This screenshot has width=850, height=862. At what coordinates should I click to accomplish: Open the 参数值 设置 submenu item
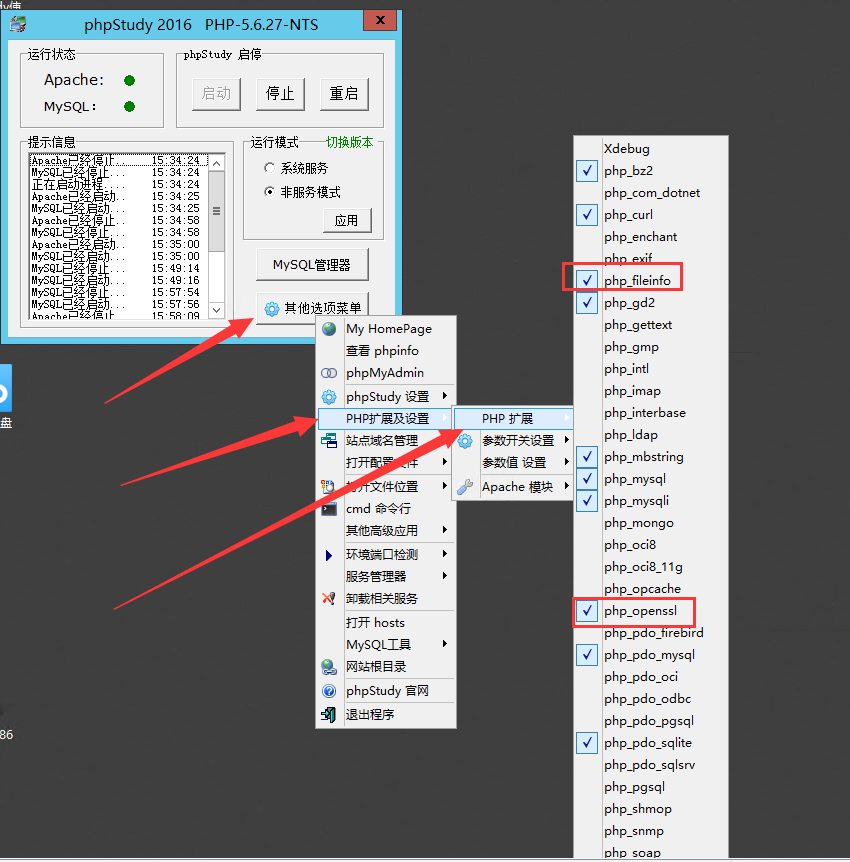(513, 462)
